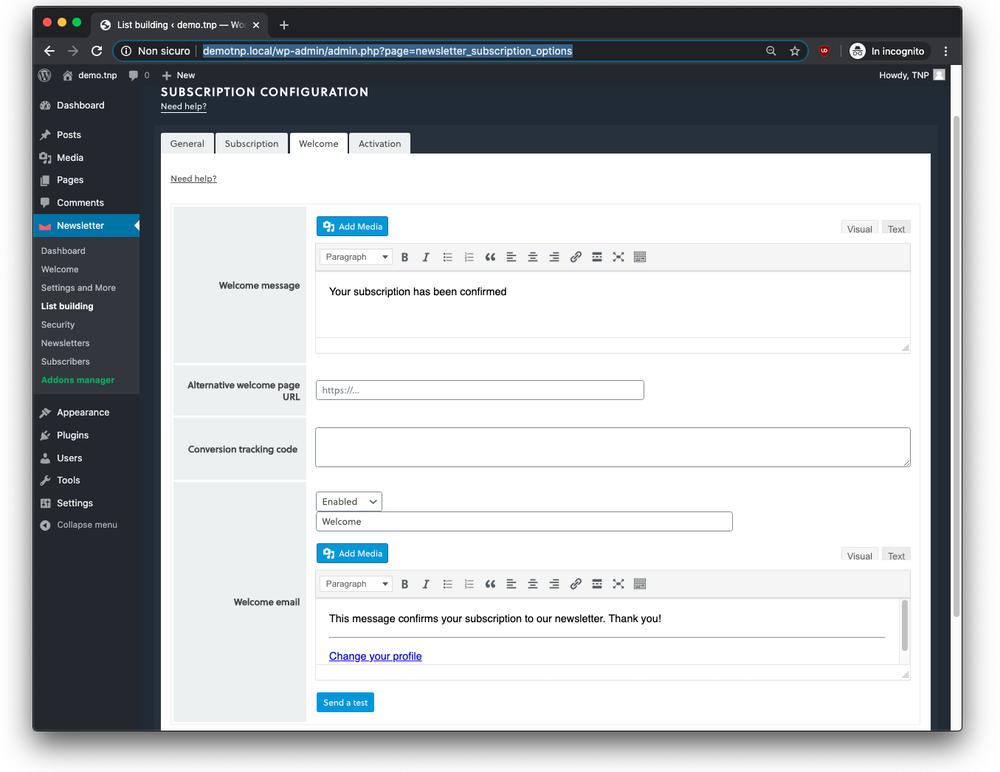Toggle toolbar in Welcome message editor
Image resolution: width=1000 pixels, height=772 pixels.
point(640,257)
